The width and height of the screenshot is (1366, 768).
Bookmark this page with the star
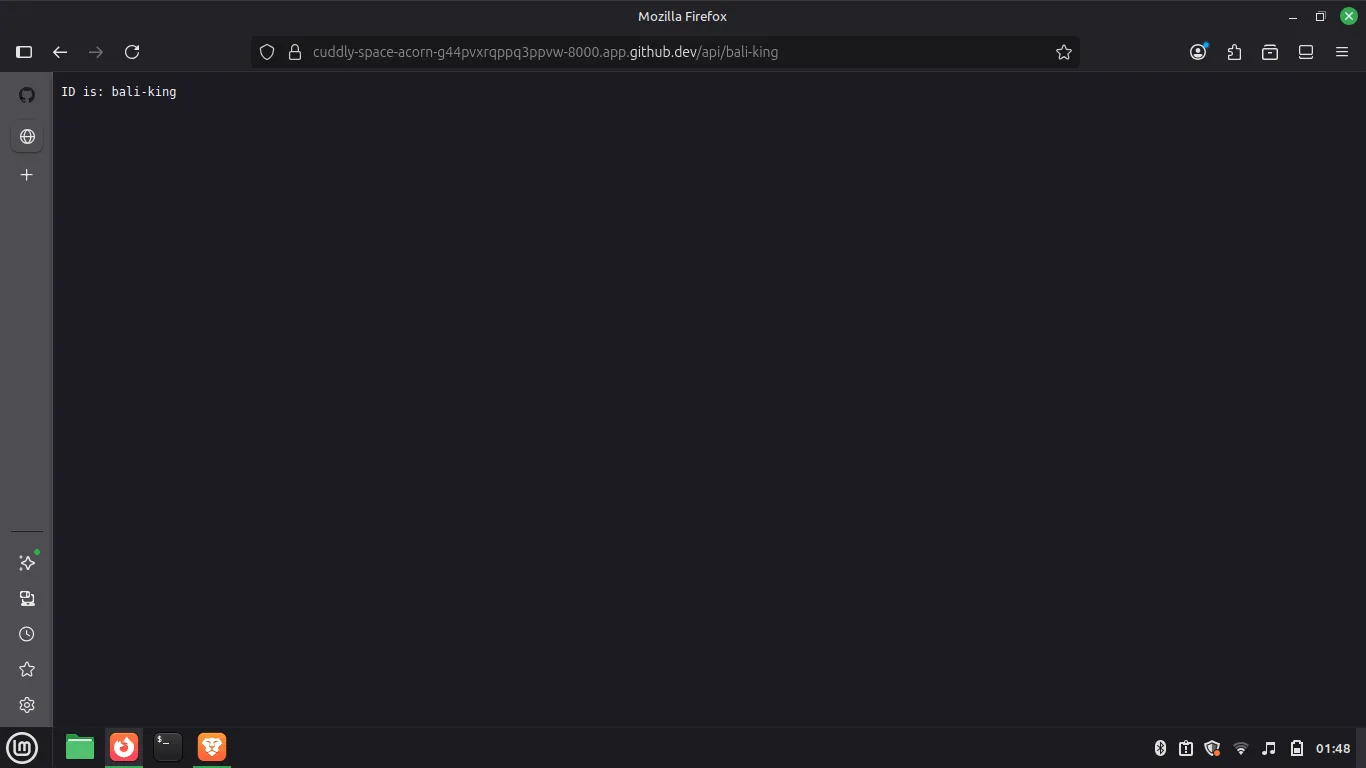pos(1063,52)
